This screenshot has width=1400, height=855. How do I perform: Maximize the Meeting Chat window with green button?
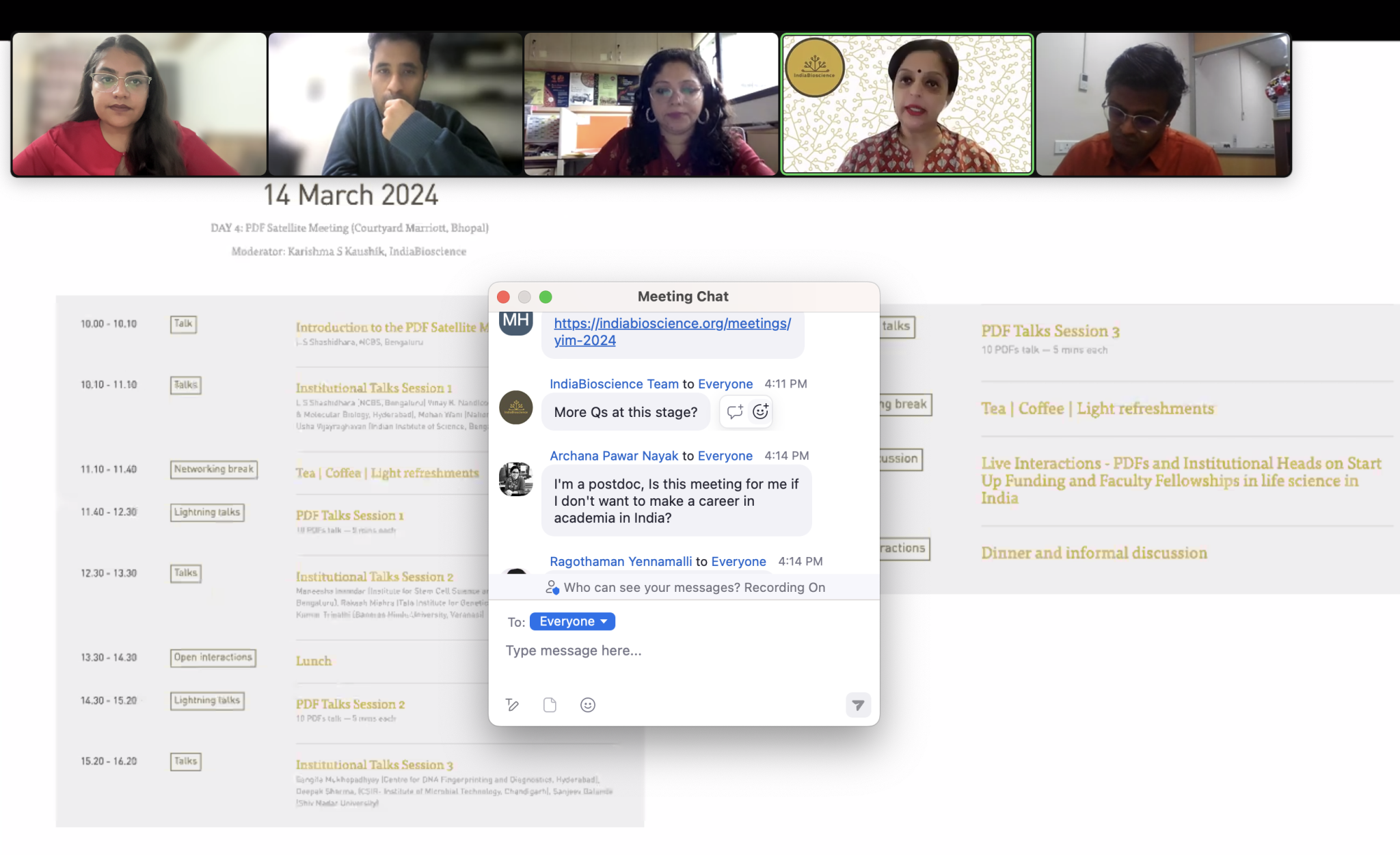[x=546, y=297]
